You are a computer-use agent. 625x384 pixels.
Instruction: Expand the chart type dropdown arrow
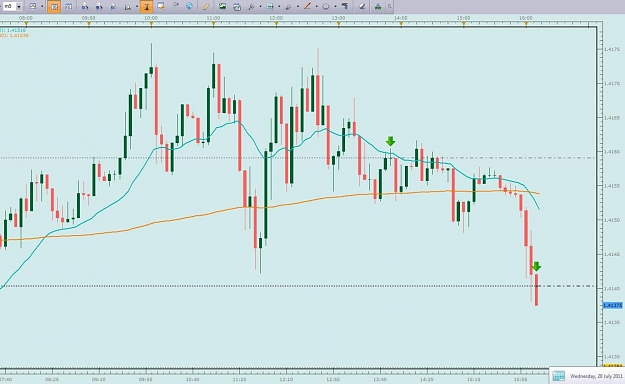pyautogui.click(x=42, y=6)
